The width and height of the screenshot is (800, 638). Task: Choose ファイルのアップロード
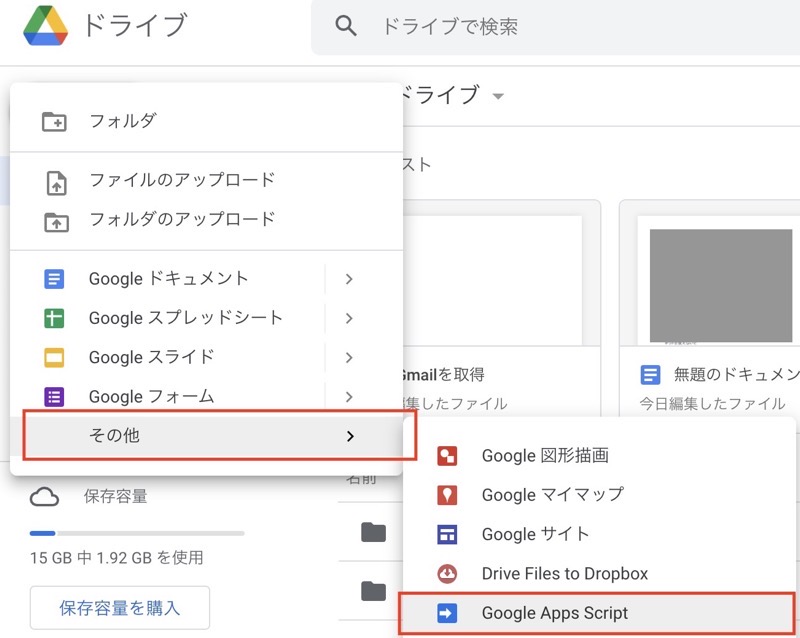pyautogui.click(x=206, y=181)
